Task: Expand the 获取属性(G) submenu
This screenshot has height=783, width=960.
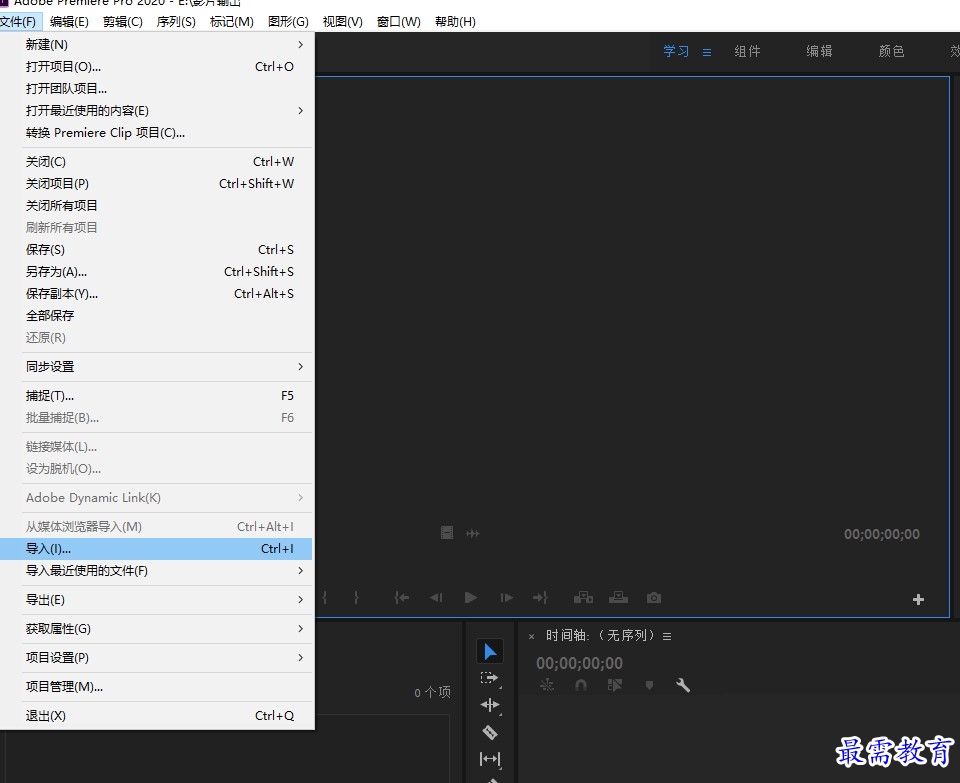Action: click(156, 629)
